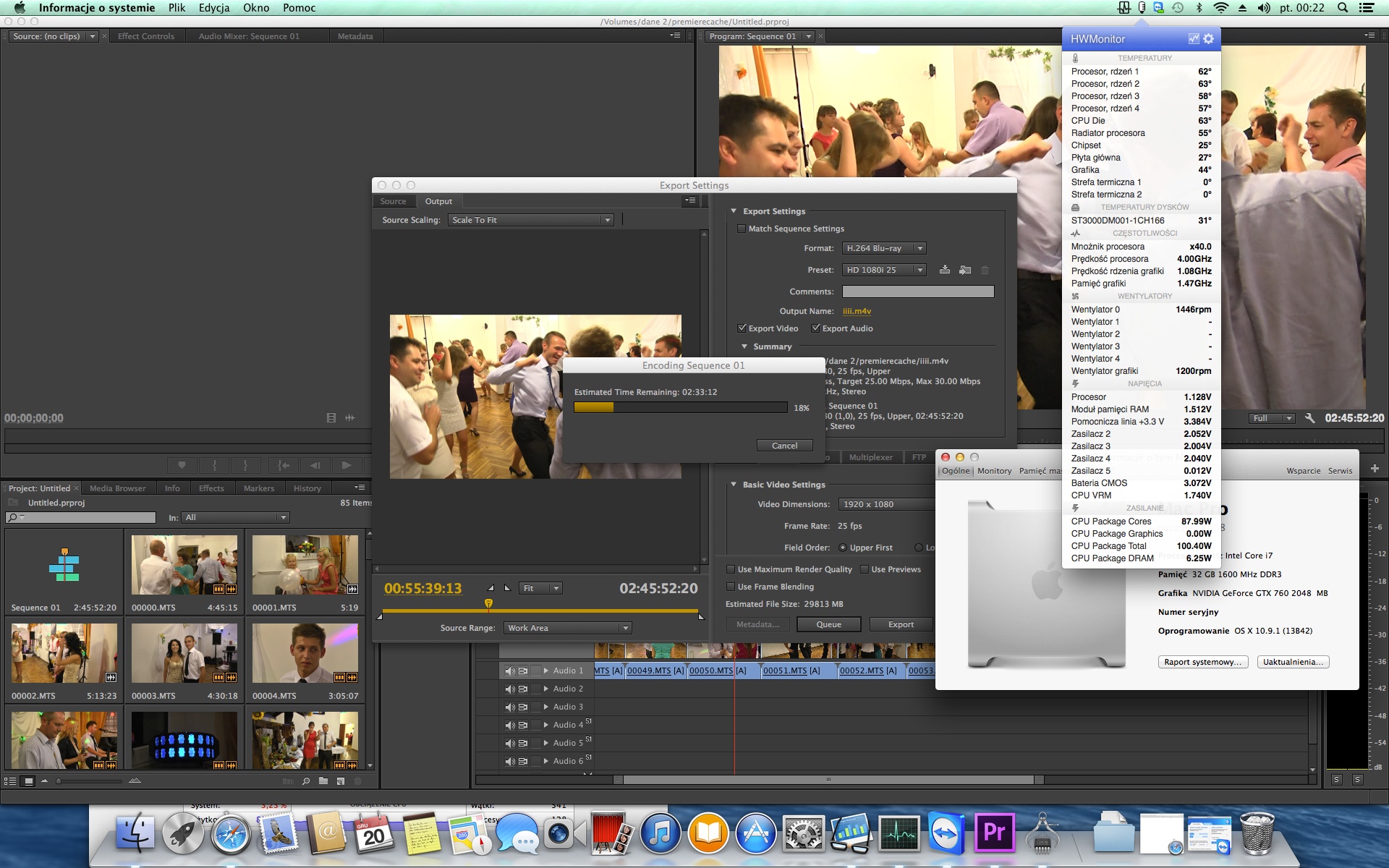
Task: Open Program monitor wrench settings
Action: pos(1309,418)
